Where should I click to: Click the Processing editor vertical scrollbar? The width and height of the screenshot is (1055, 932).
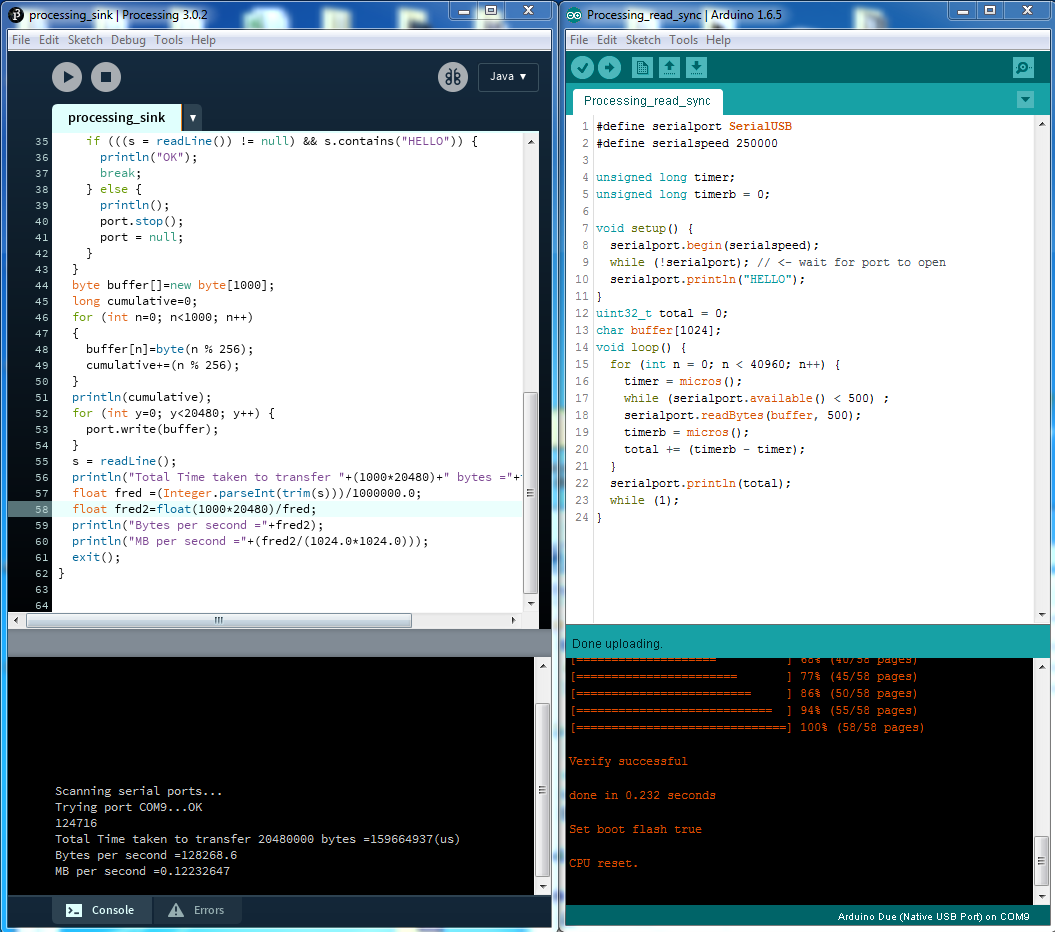coord(531,490)
